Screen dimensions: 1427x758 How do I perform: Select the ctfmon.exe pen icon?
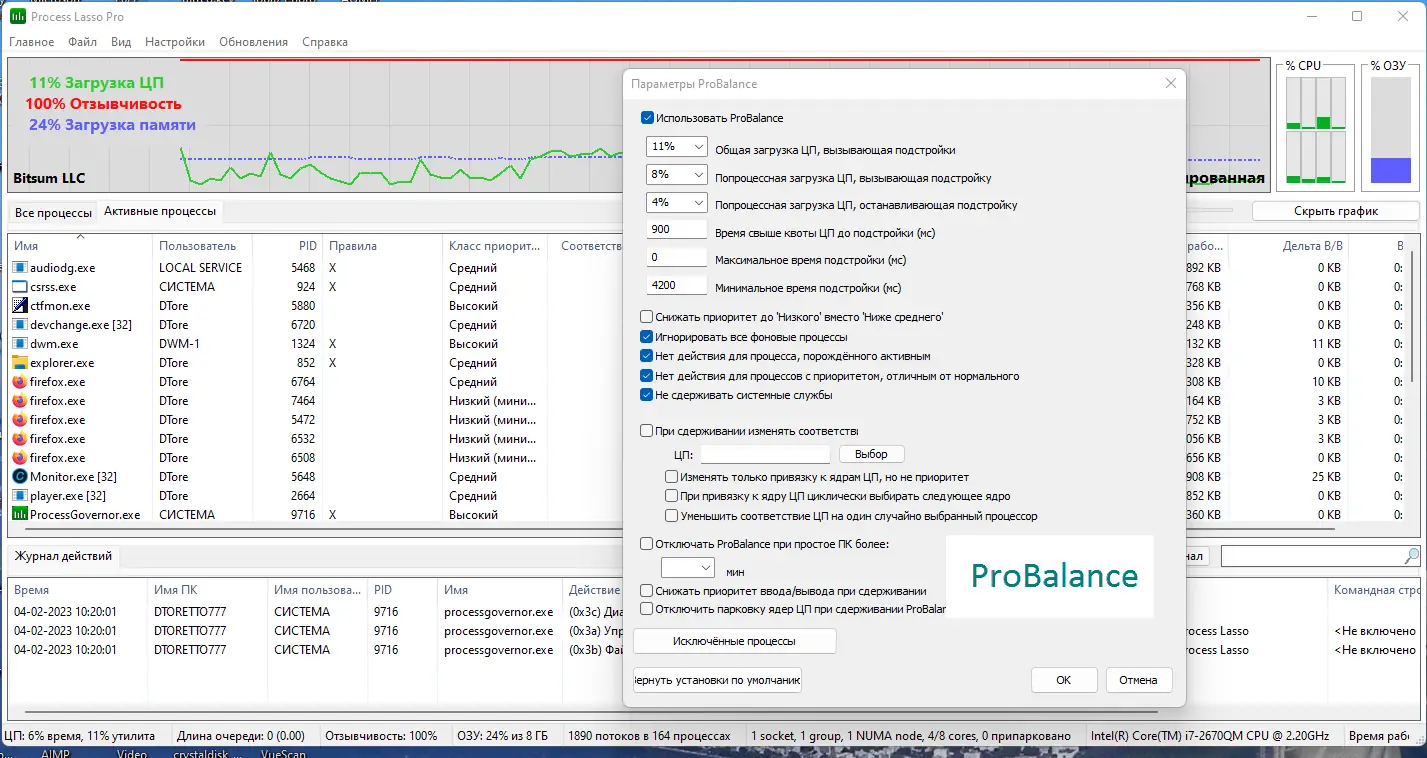pos(20,306)
